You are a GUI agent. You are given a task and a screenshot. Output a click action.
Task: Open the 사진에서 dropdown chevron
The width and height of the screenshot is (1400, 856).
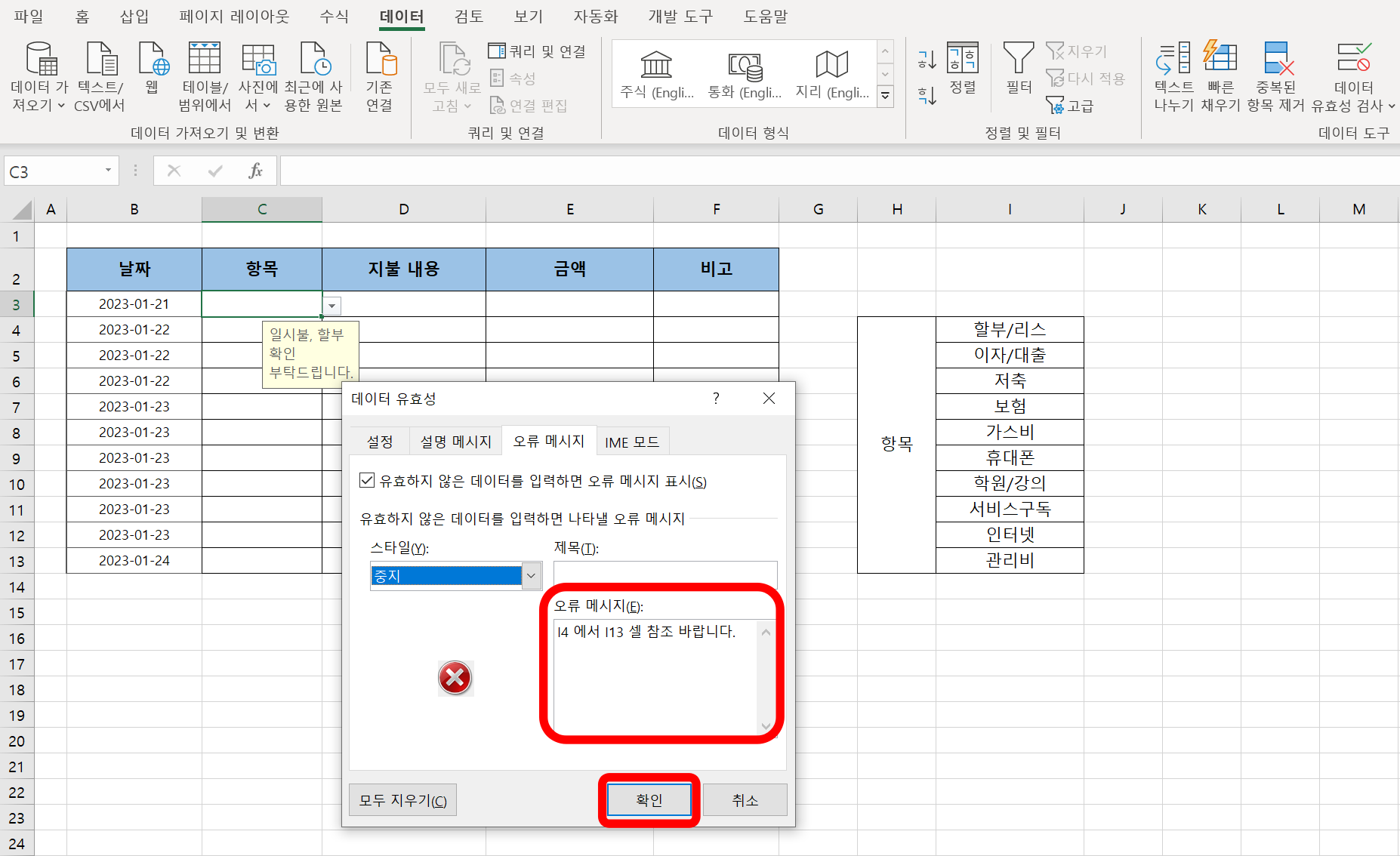click(x=267, y=106)
